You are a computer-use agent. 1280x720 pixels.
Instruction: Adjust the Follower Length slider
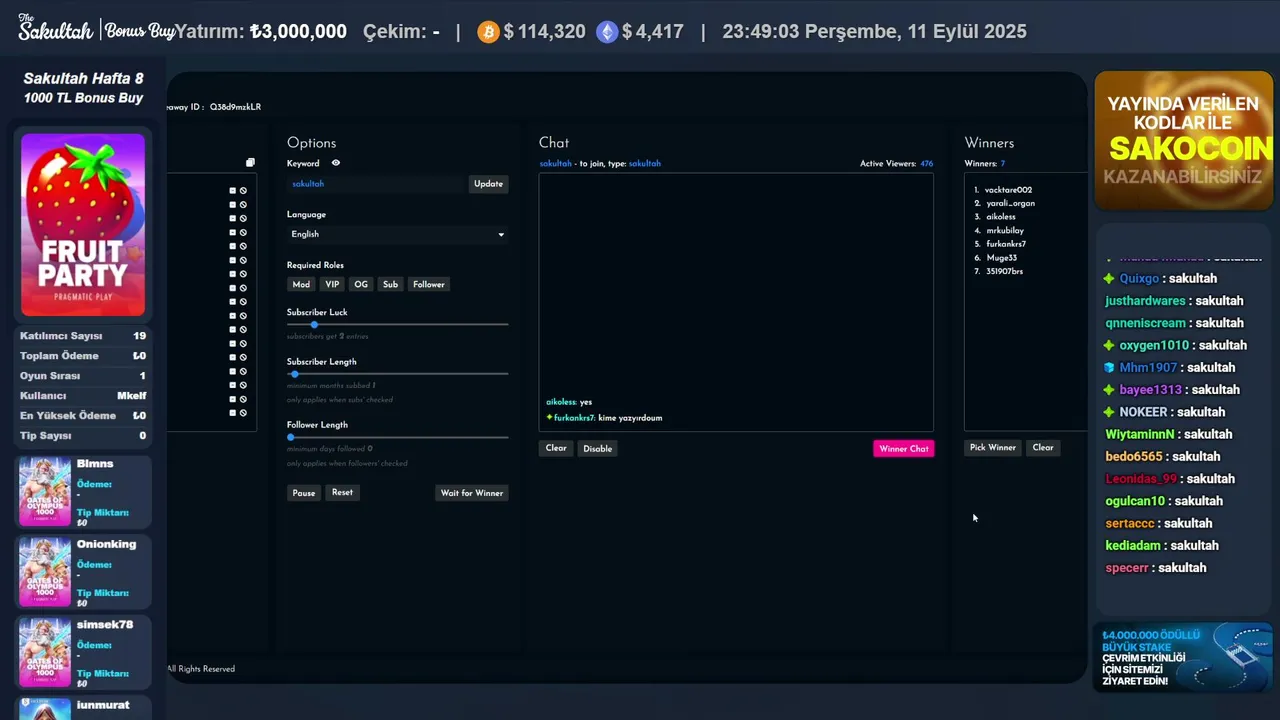click(x=291, y=437)
